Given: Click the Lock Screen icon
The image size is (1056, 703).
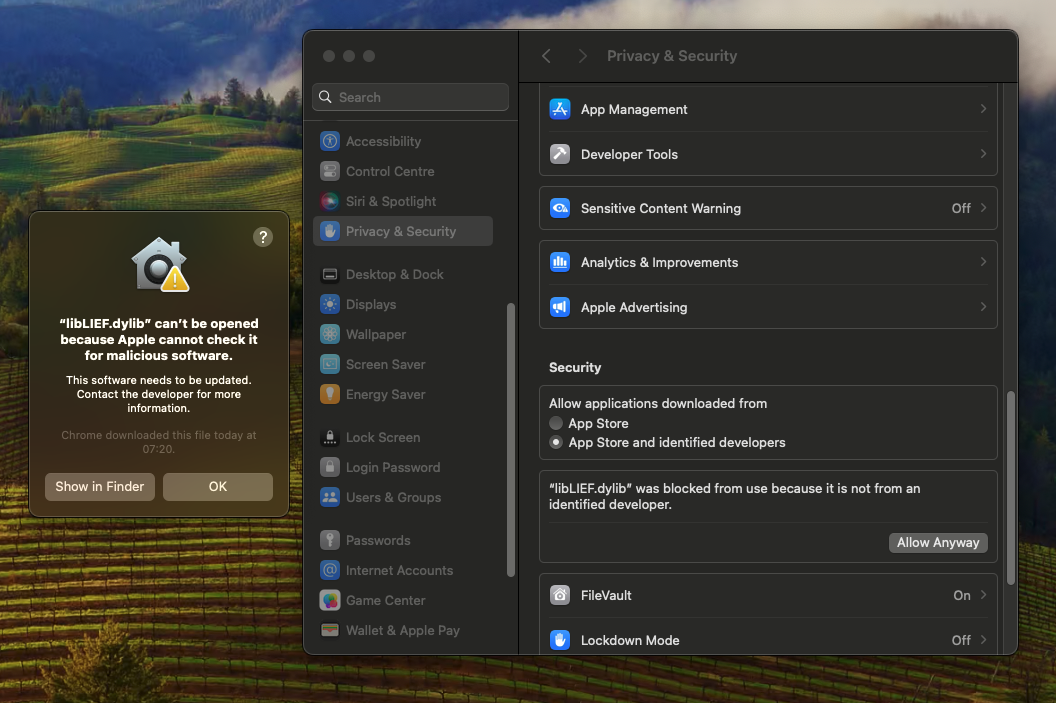Looking at the screenshot, I should point(329,437).
